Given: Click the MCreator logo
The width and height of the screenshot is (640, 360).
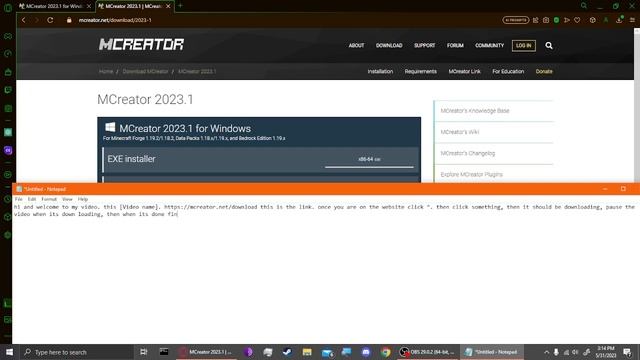Looking at the screenshot, I should coord(141,44).
